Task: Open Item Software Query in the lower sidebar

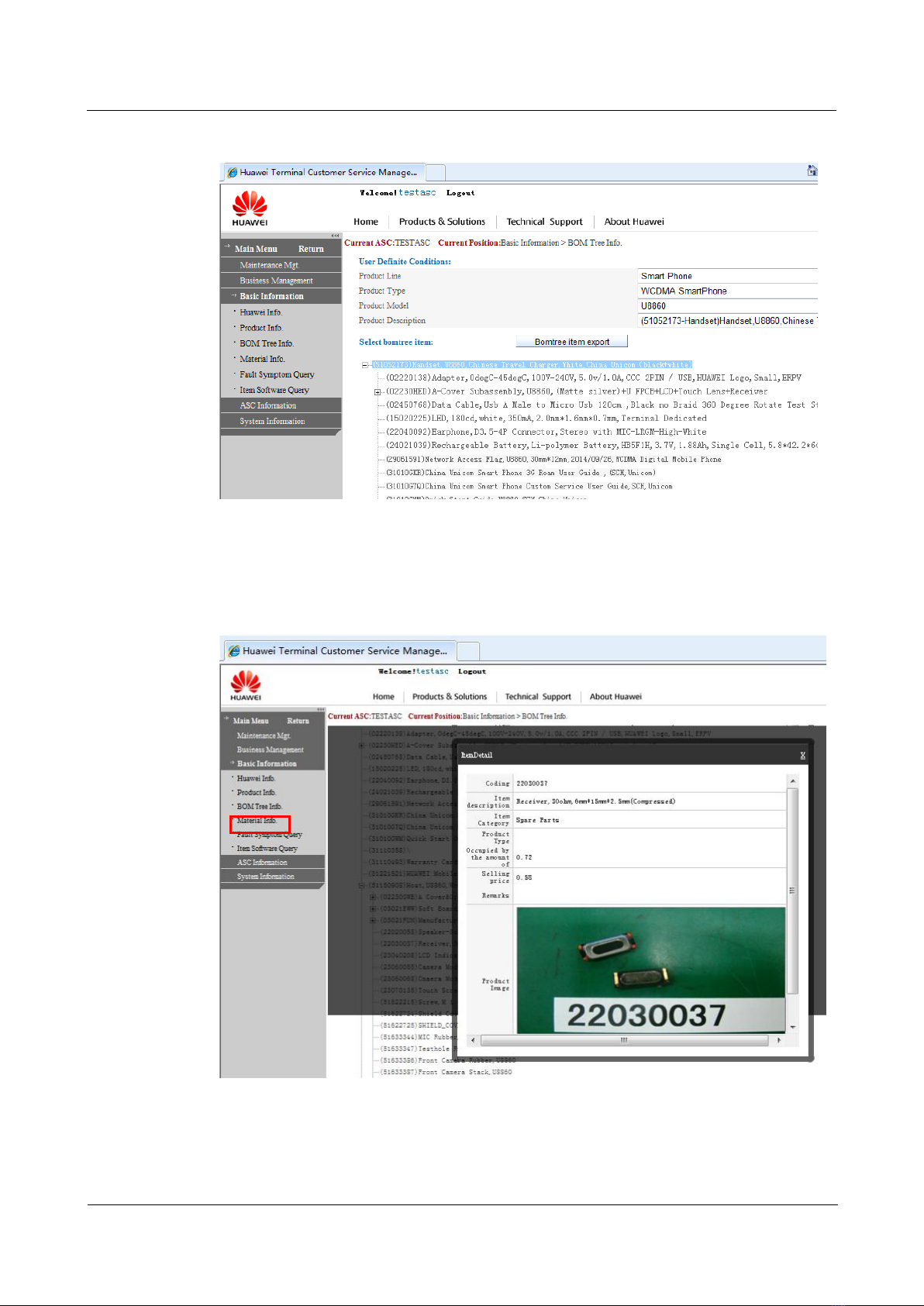Action: point(267,849)
